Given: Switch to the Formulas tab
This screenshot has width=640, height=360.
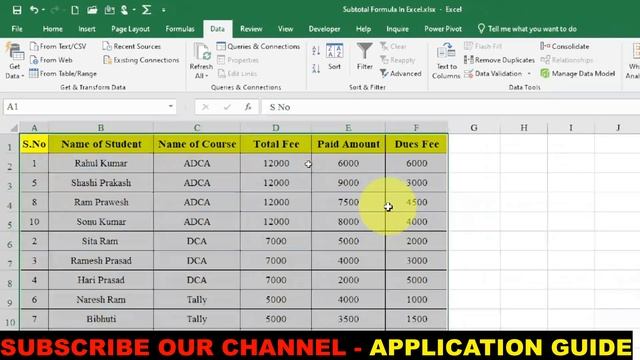Looking at the screenshot, I should pos(180,29).
